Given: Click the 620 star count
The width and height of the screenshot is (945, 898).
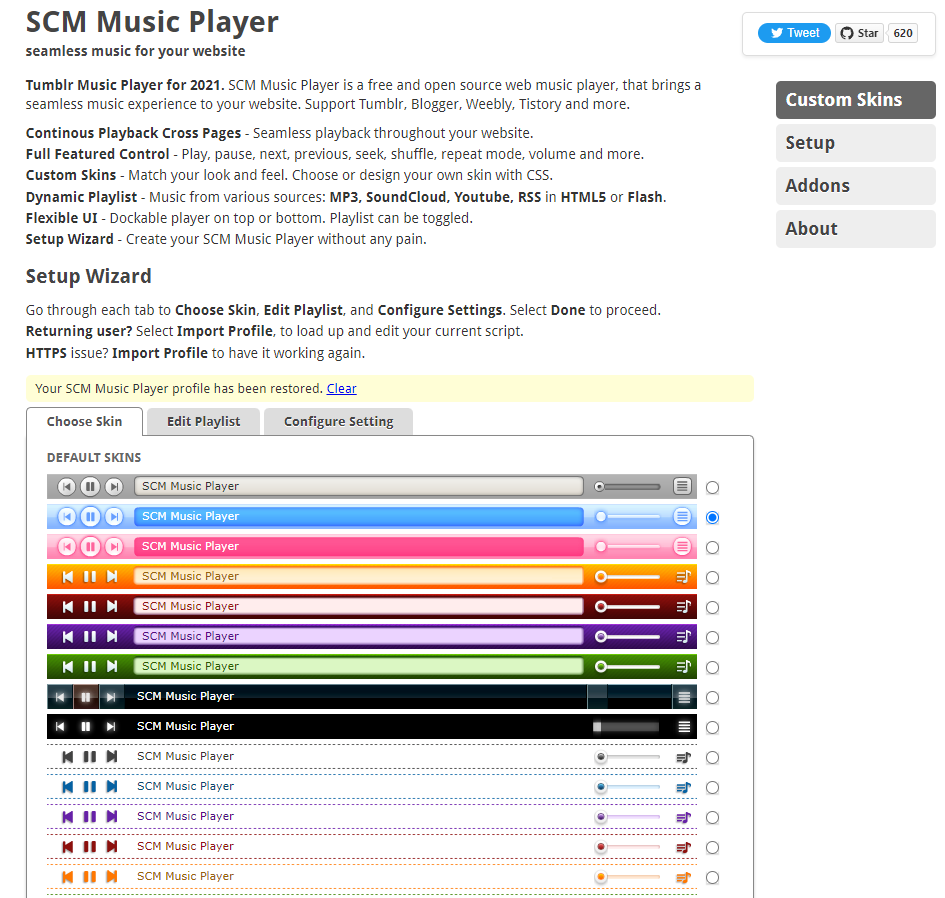Looking at the screenshot, I should [903, 33].
